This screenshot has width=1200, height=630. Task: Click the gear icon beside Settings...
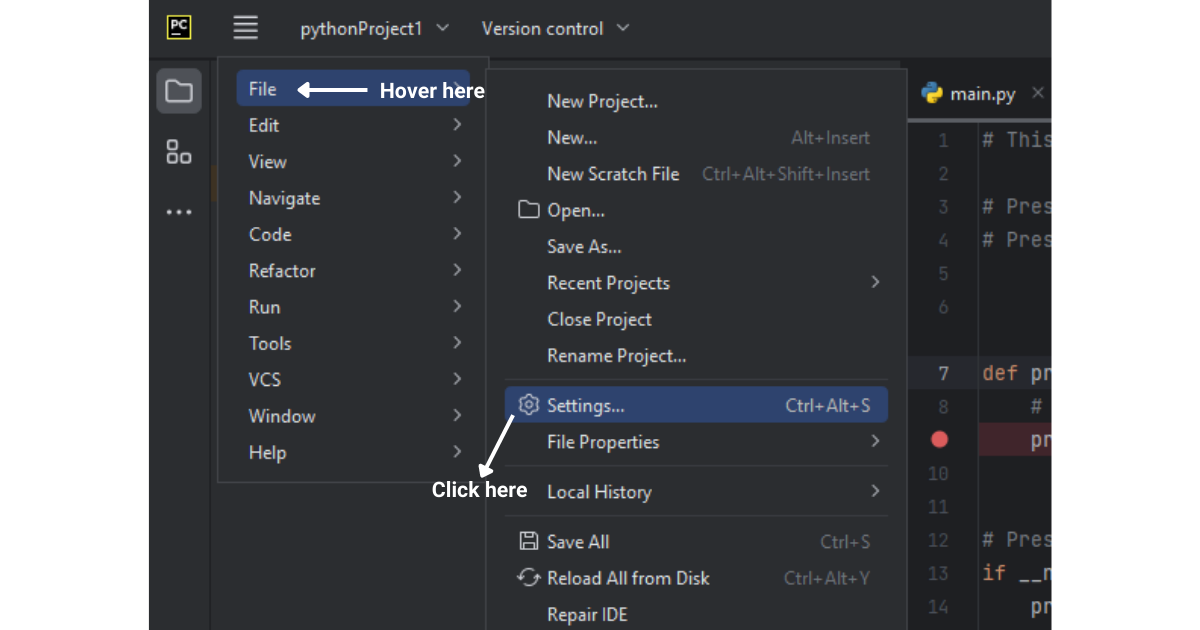(x=528, y=405)
